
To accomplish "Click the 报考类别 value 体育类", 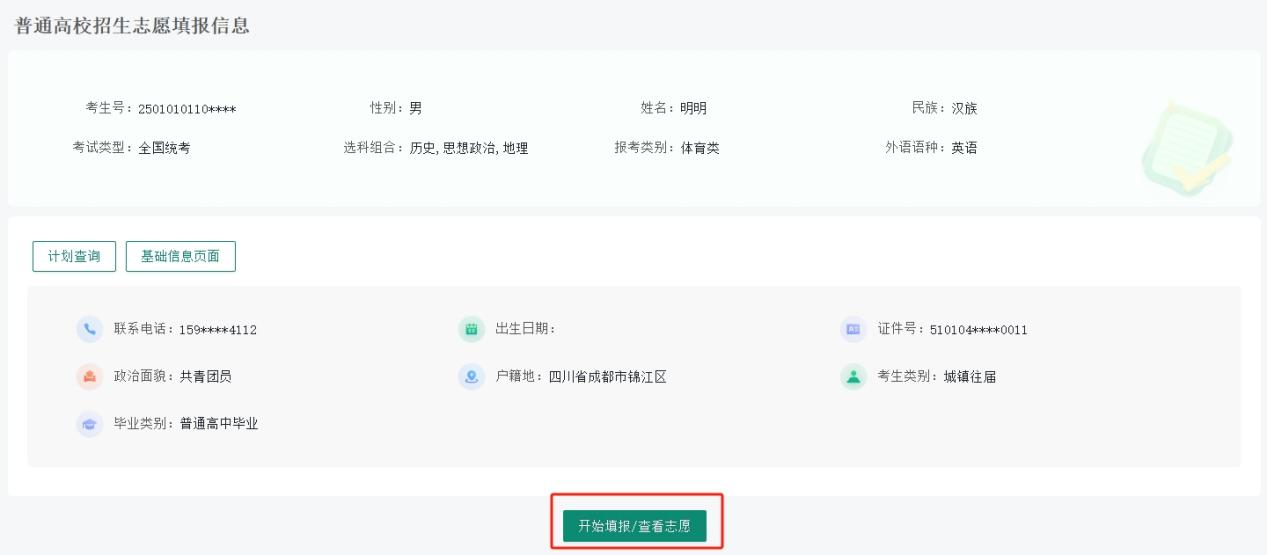I will coord(700,148).
